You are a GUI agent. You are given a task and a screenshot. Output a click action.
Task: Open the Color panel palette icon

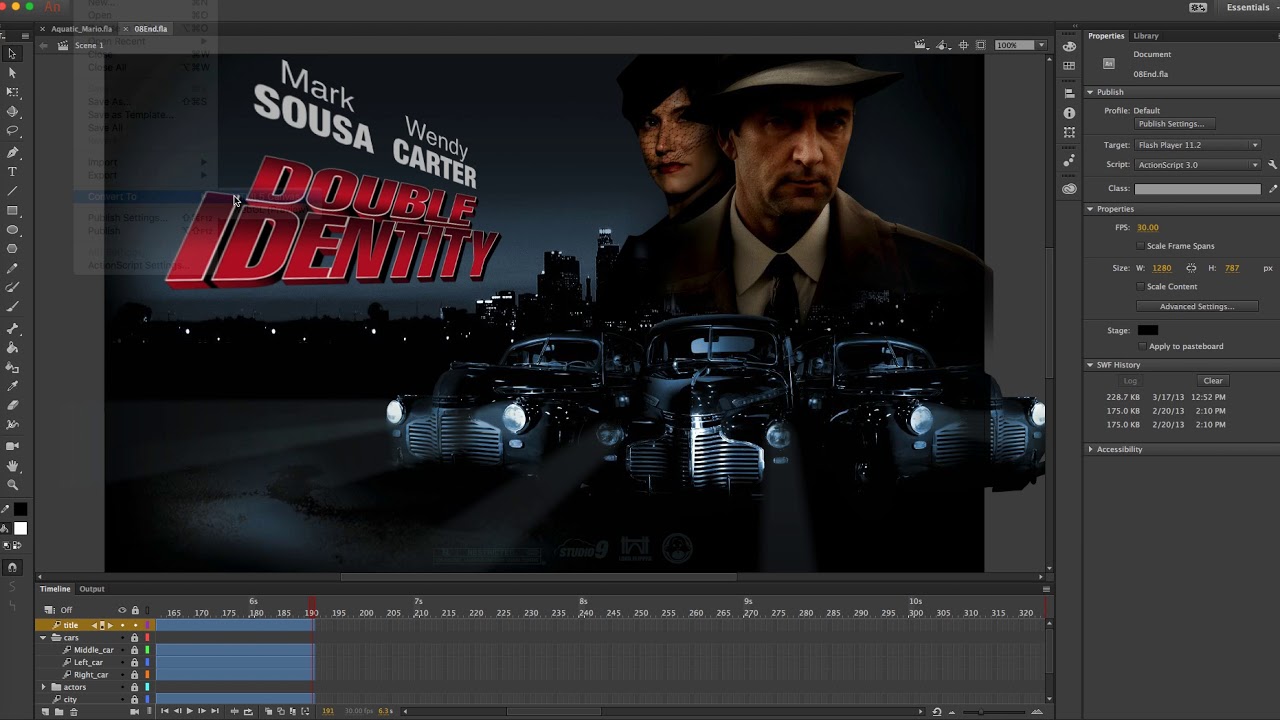tap(1069, 46)
